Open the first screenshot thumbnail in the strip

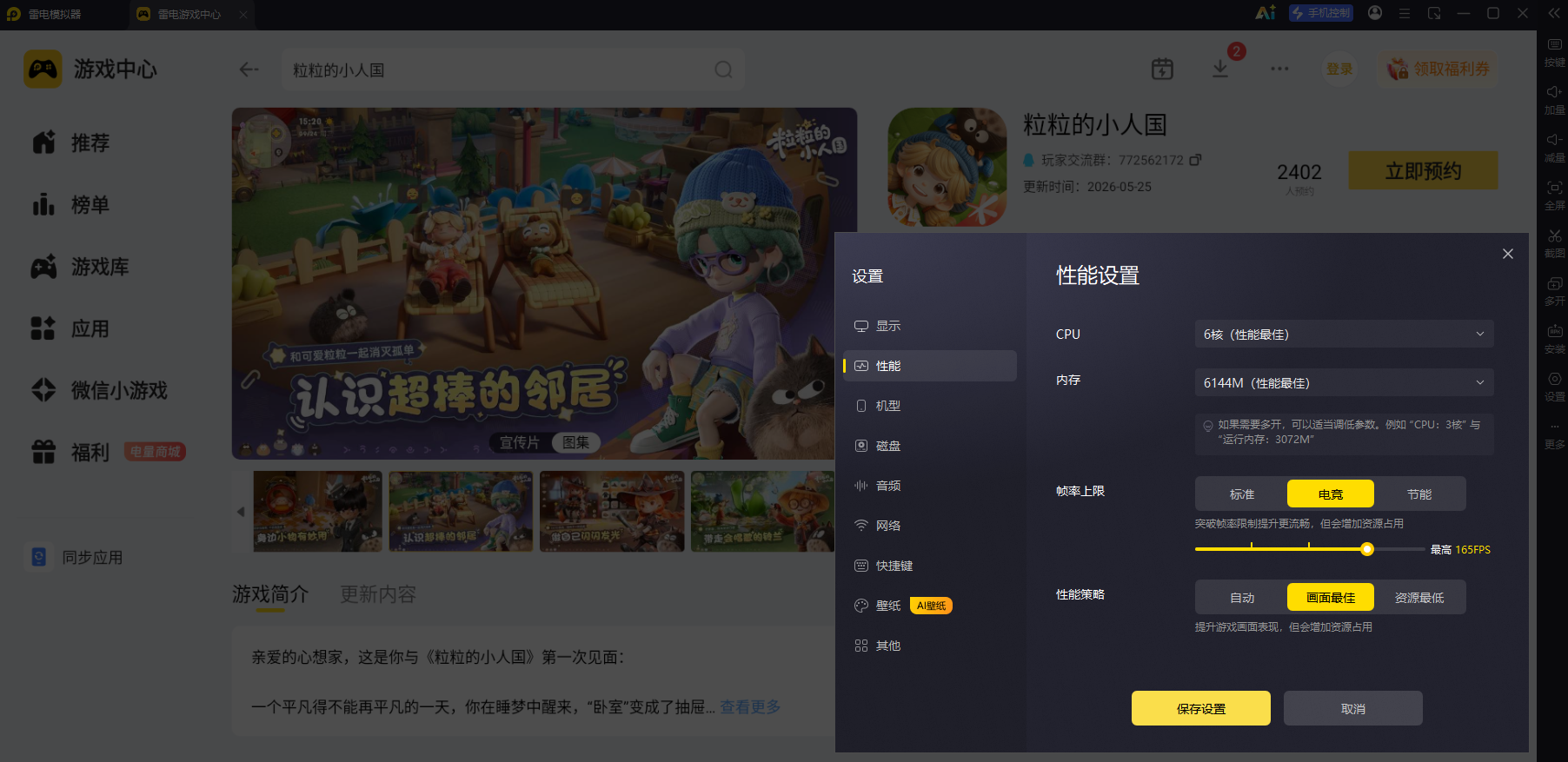pyautogui.click(x=317, y=511)
